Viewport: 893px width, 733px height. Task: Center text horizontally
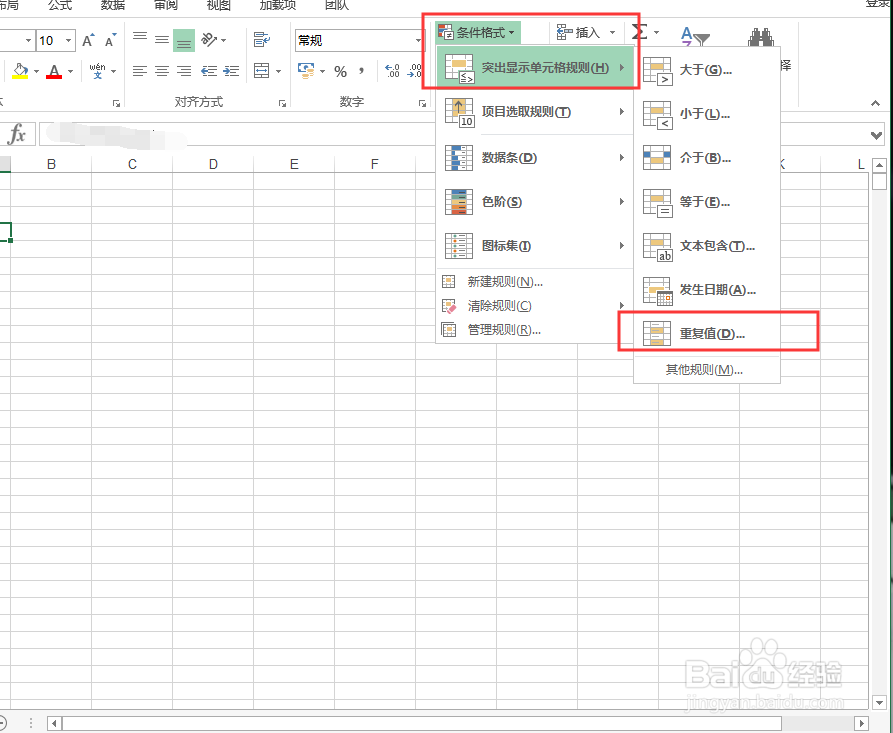click(162, 71)
